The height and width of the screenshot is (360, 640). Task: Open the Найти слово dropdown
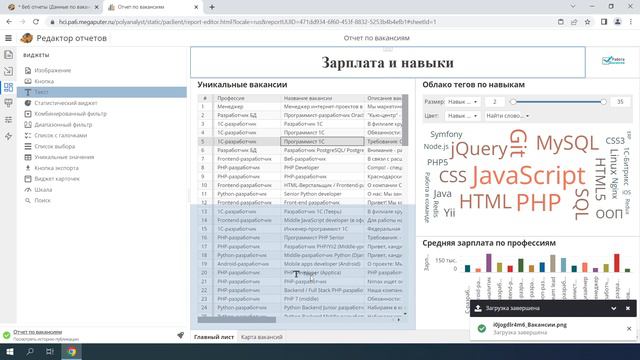507,116
